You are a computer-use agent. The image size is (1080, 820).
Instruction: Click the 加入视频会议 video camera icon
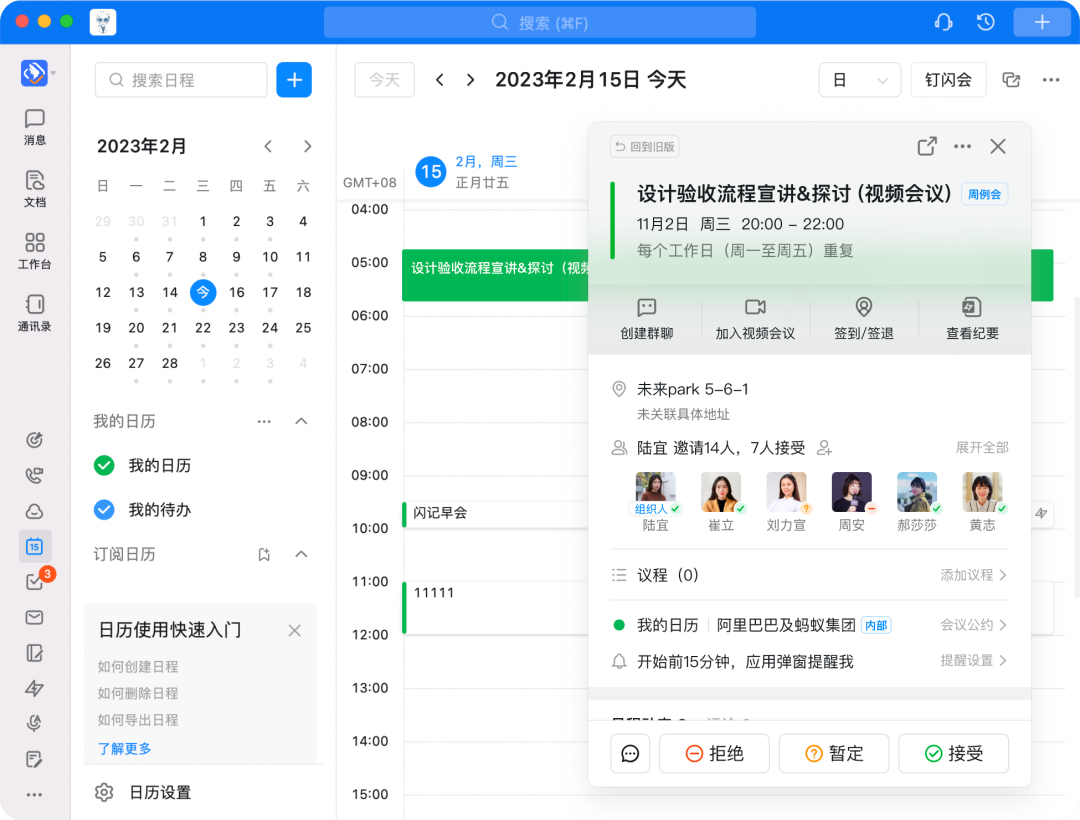(x=755, y=308)
